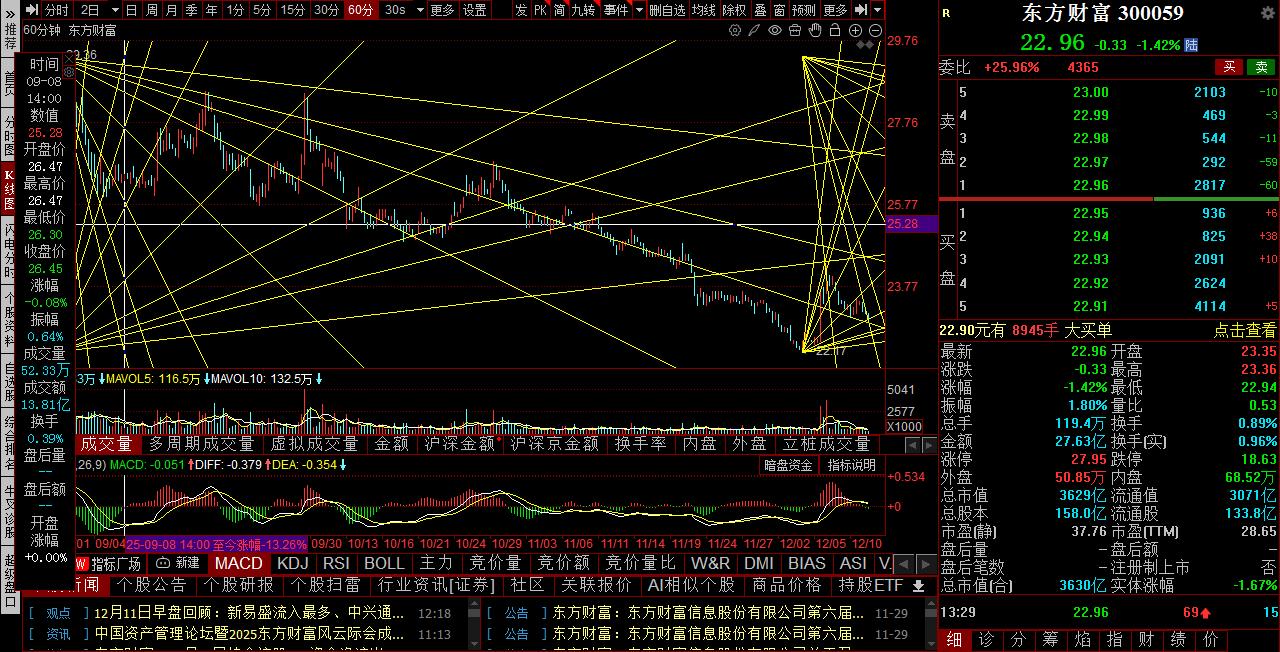This screenshot has width=1280, height=652.
Task: Toggle chart eye visibility icon
Action: point(775,31)
